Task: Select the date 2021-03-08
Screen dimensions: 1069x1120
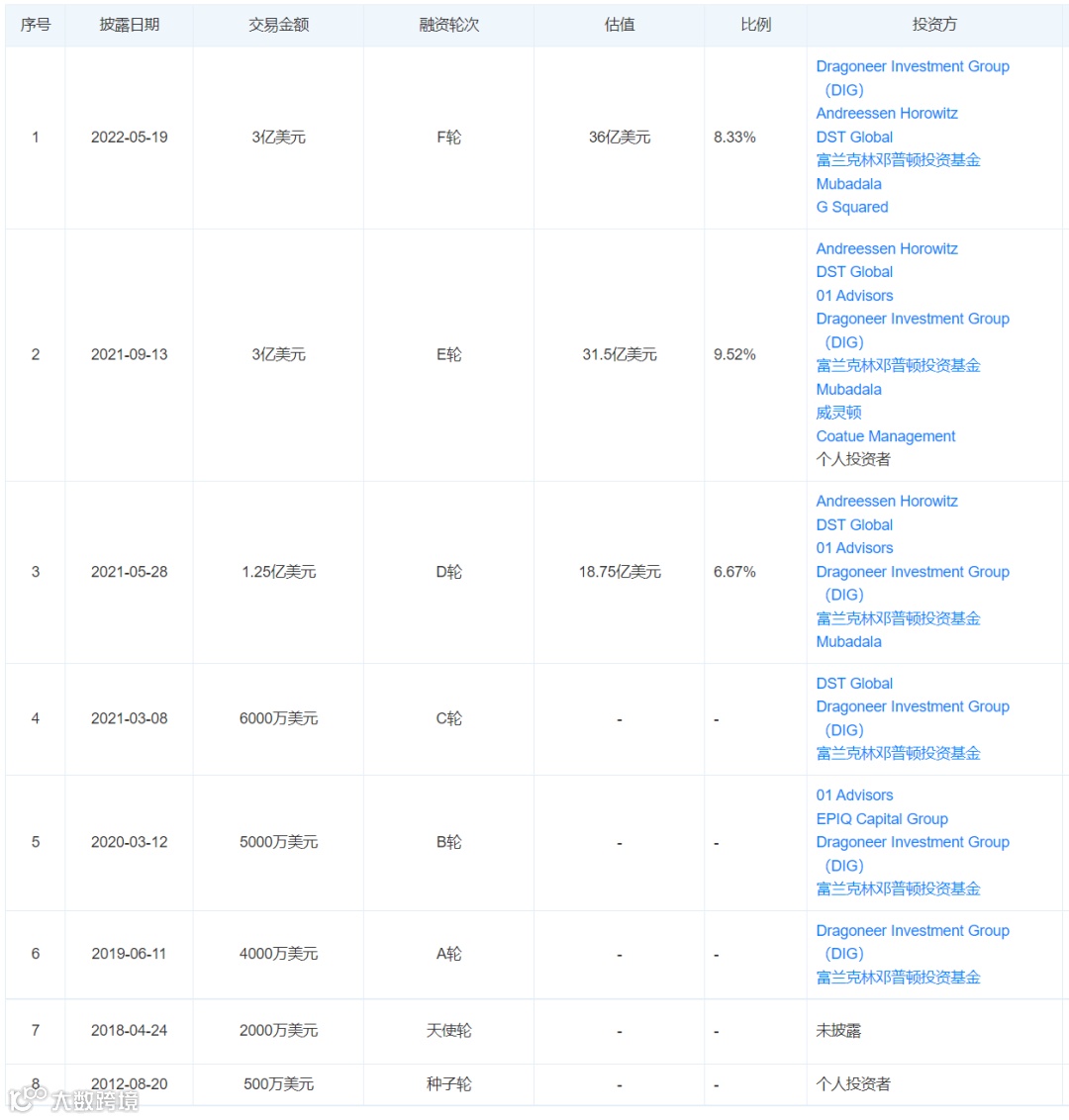Action: tap(130, 718)
